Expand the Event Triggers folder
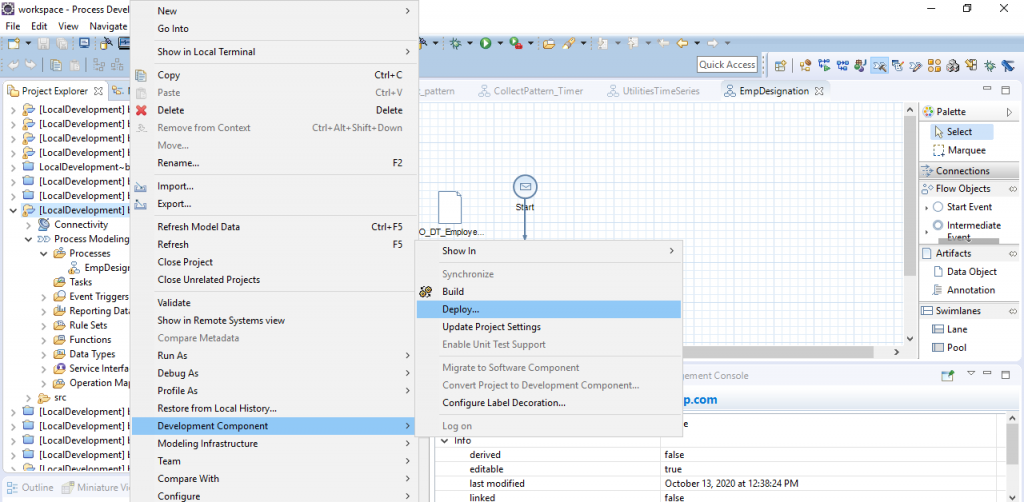Viewport: 1024px width, 502px height. (x=44, y=296)
